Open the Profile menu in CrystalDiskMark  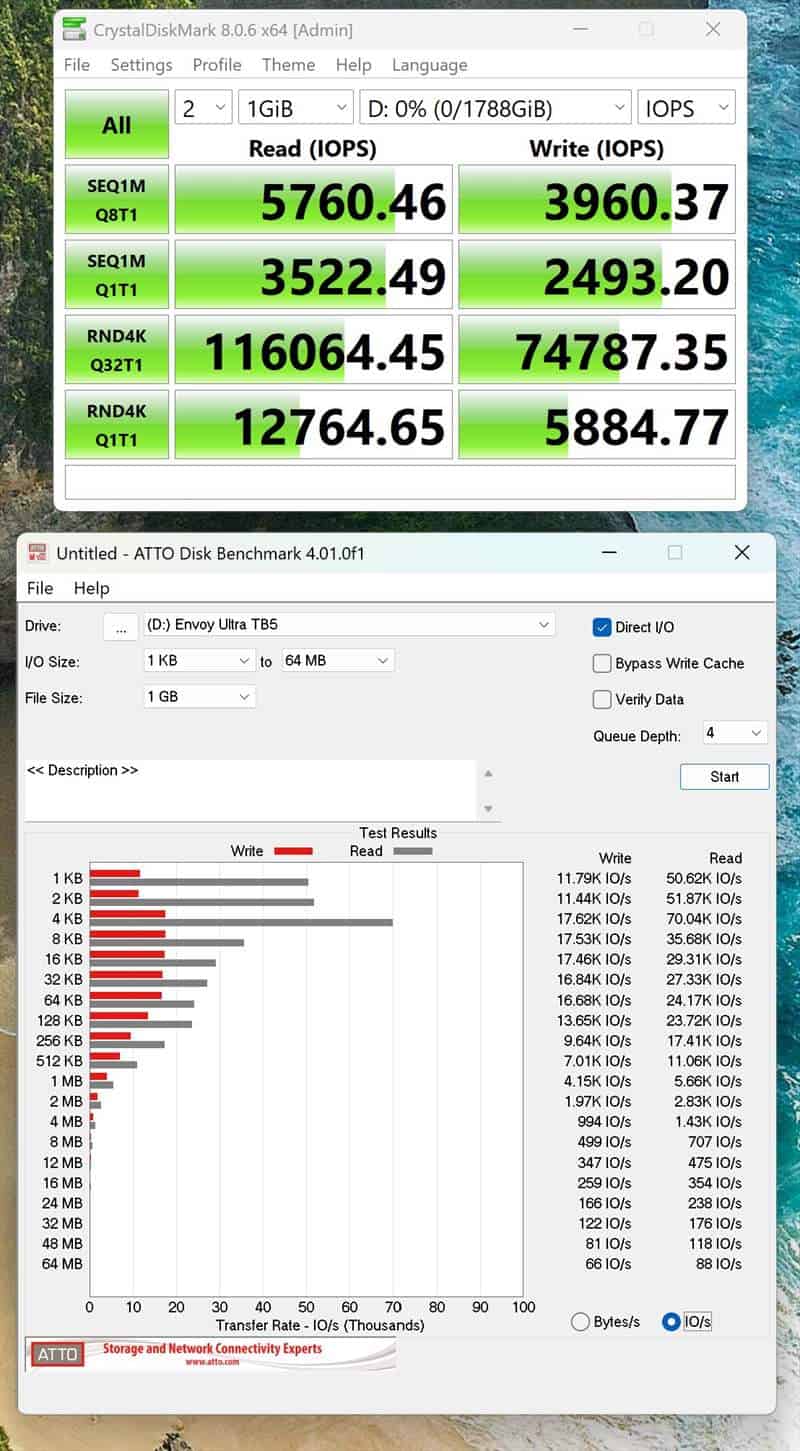[x=217, y=65]
